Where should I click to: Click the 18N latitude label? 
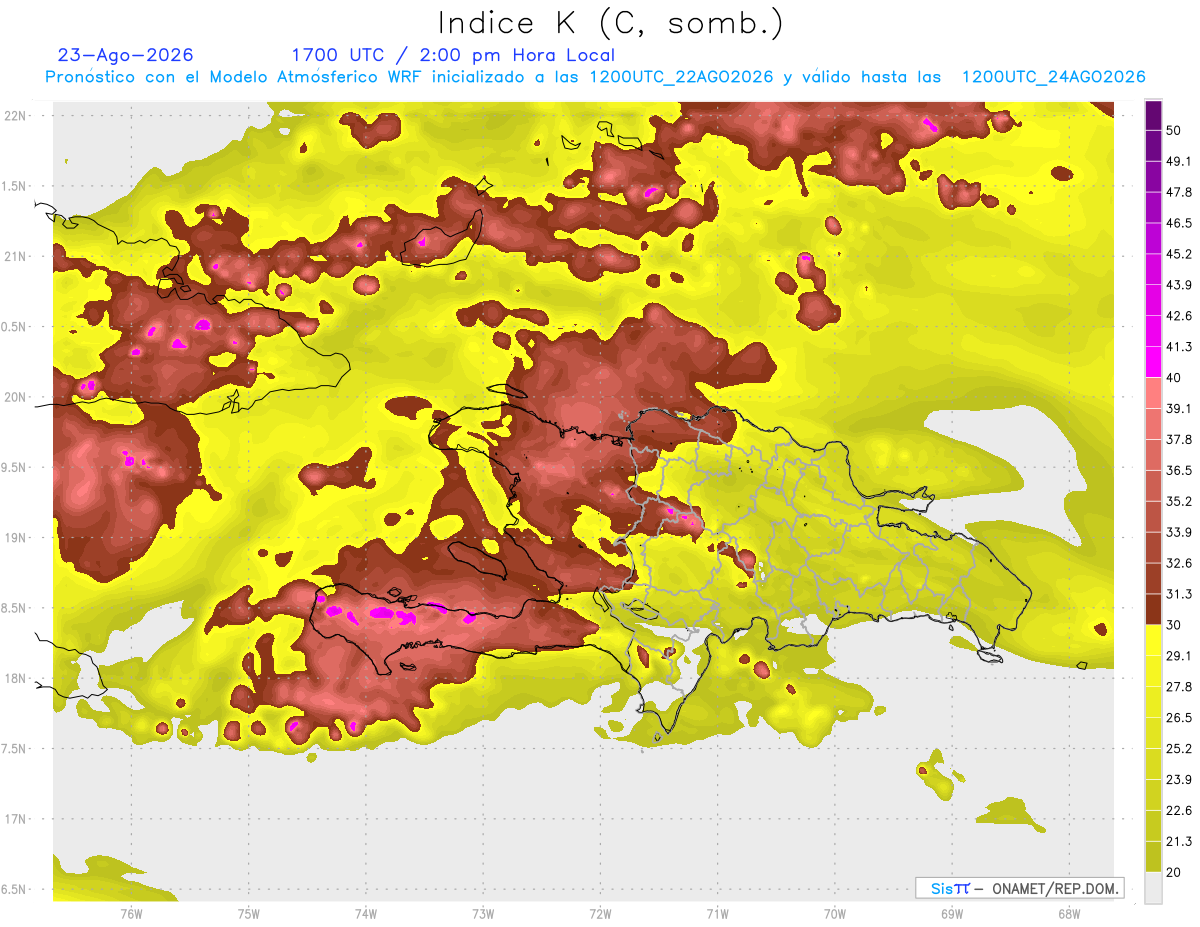16,678
